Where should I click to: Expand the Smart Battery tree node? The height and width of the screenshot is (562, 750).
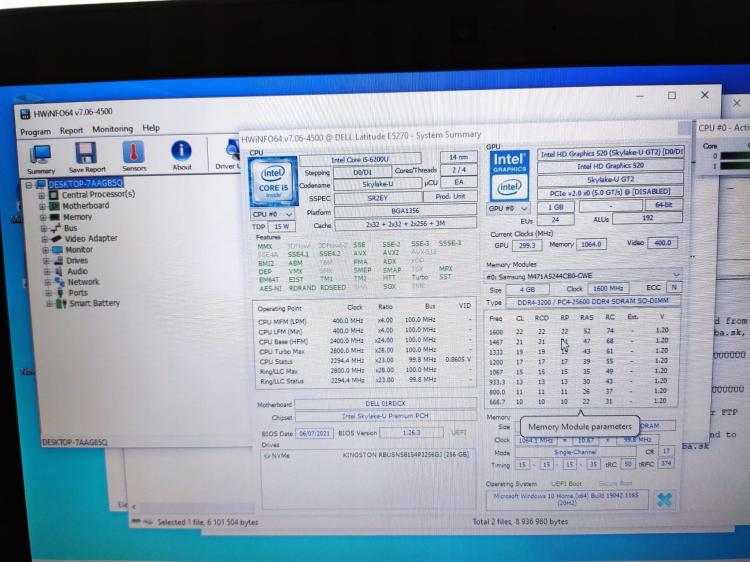49,304
